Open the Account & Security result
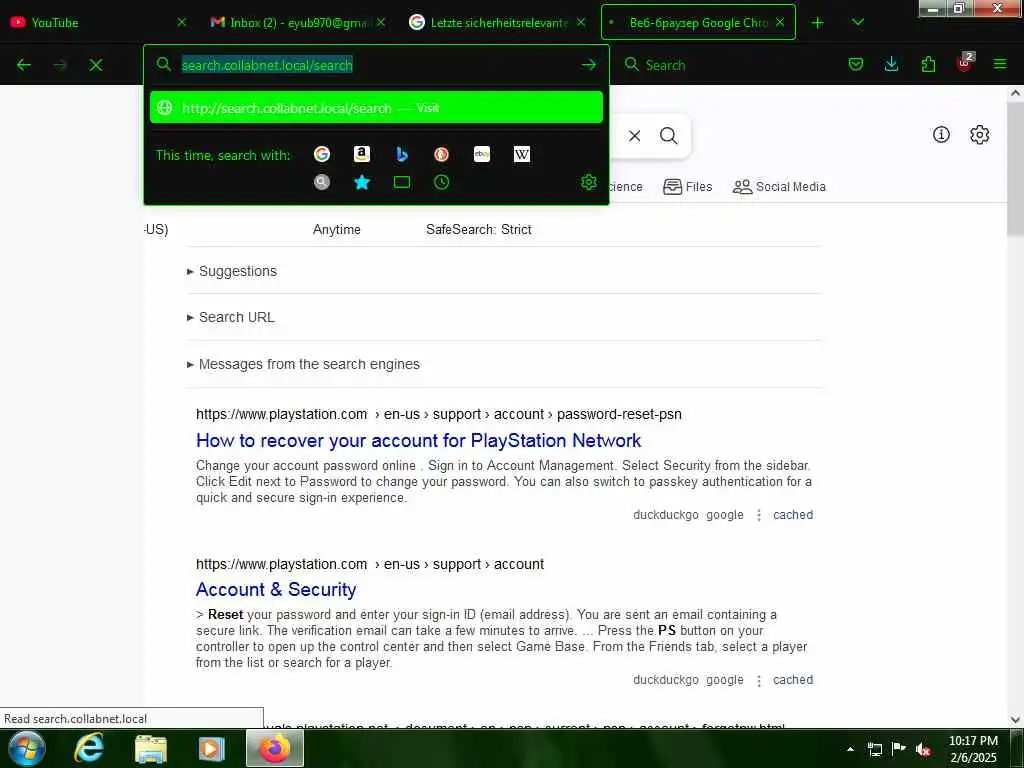 click(x=276, y=590)
